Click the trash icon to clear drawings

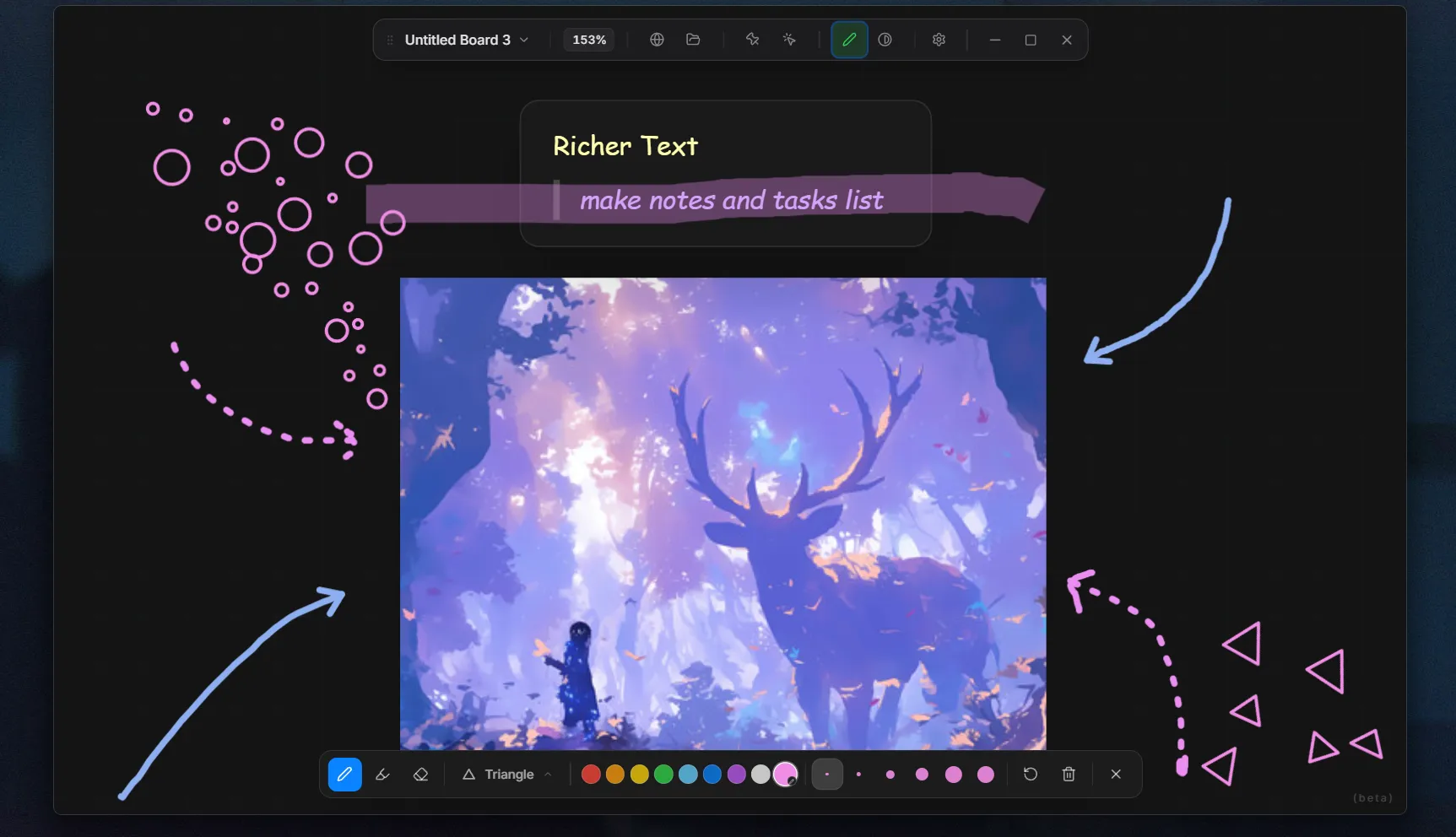(1069, 775)
